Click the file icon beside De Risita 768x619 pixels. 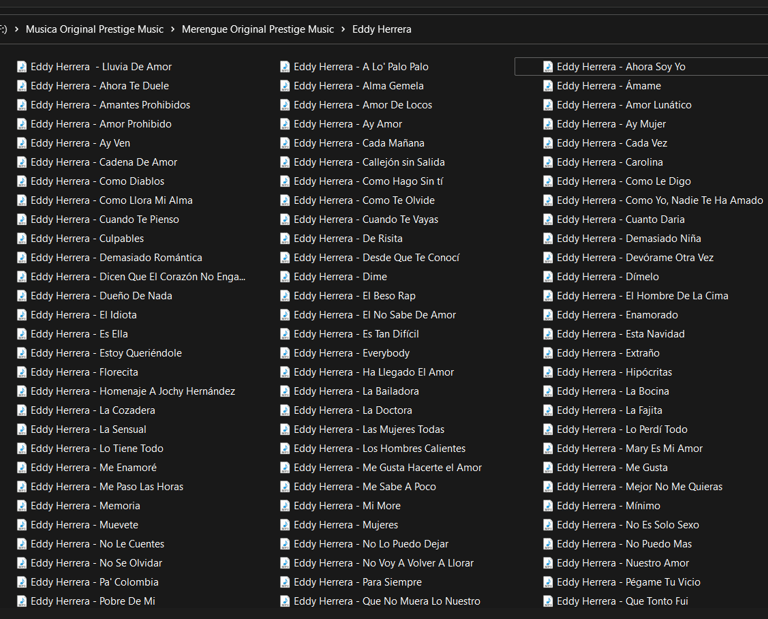[285, 238]
